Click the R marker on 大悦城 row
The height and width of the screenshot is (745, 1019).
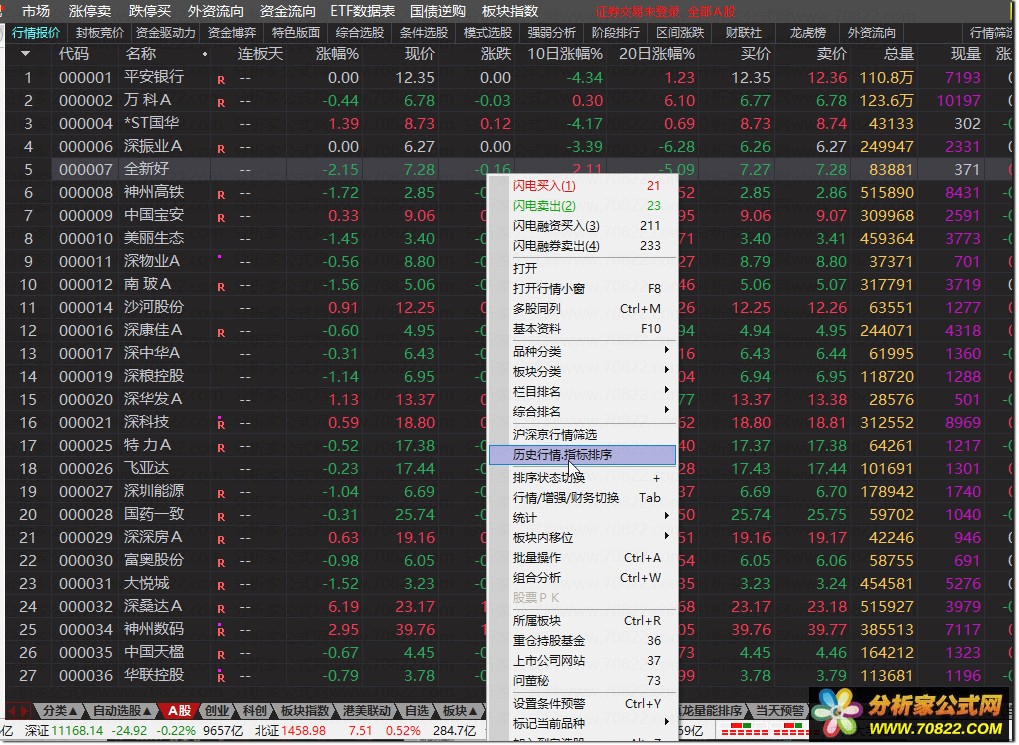(x=221, y=586)
